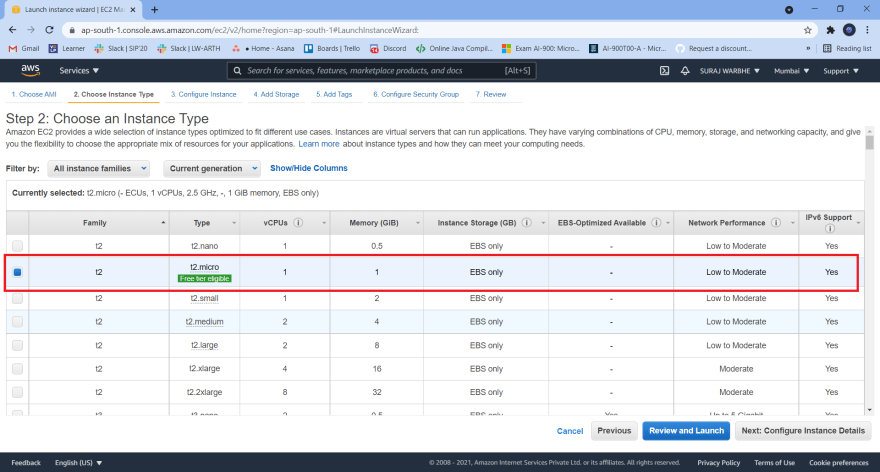
Task: Open the AWS home logo
Action: coord(30,70)
